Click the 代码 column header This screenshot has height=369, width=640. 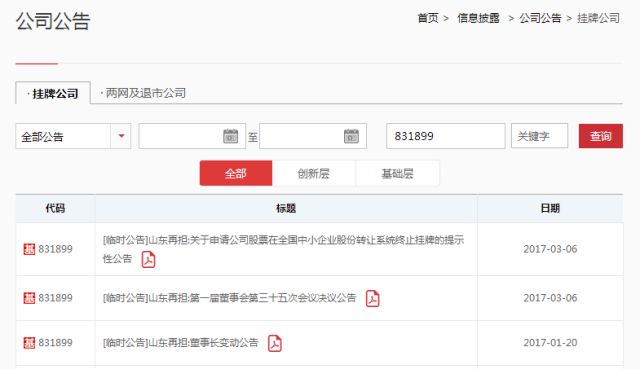56,209
